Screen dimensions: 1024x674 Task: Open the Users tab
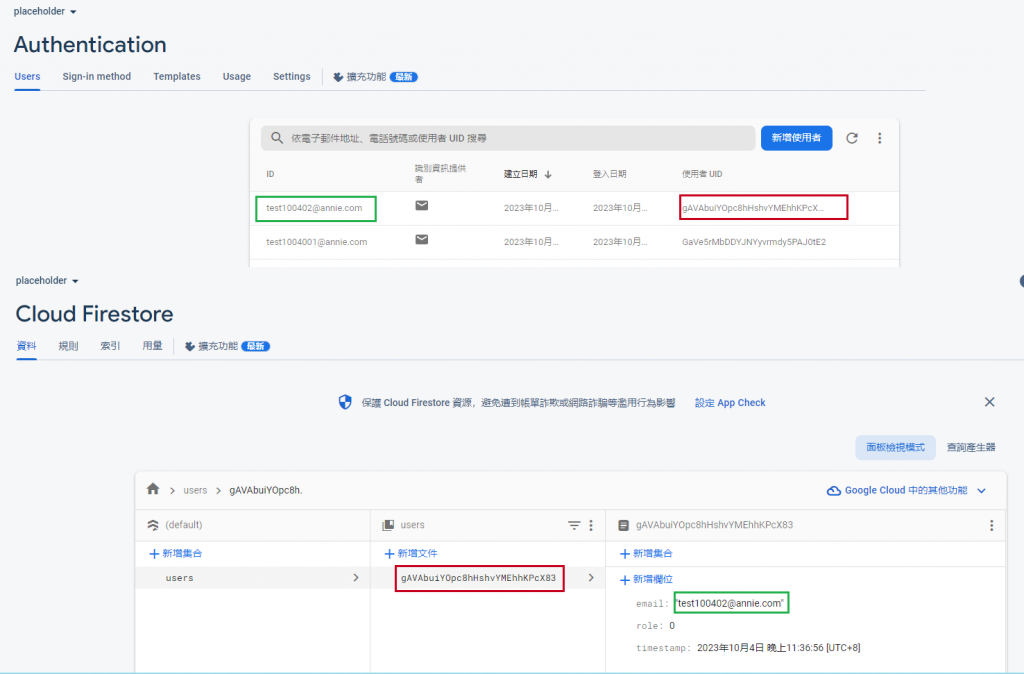[x=27, y=76]
